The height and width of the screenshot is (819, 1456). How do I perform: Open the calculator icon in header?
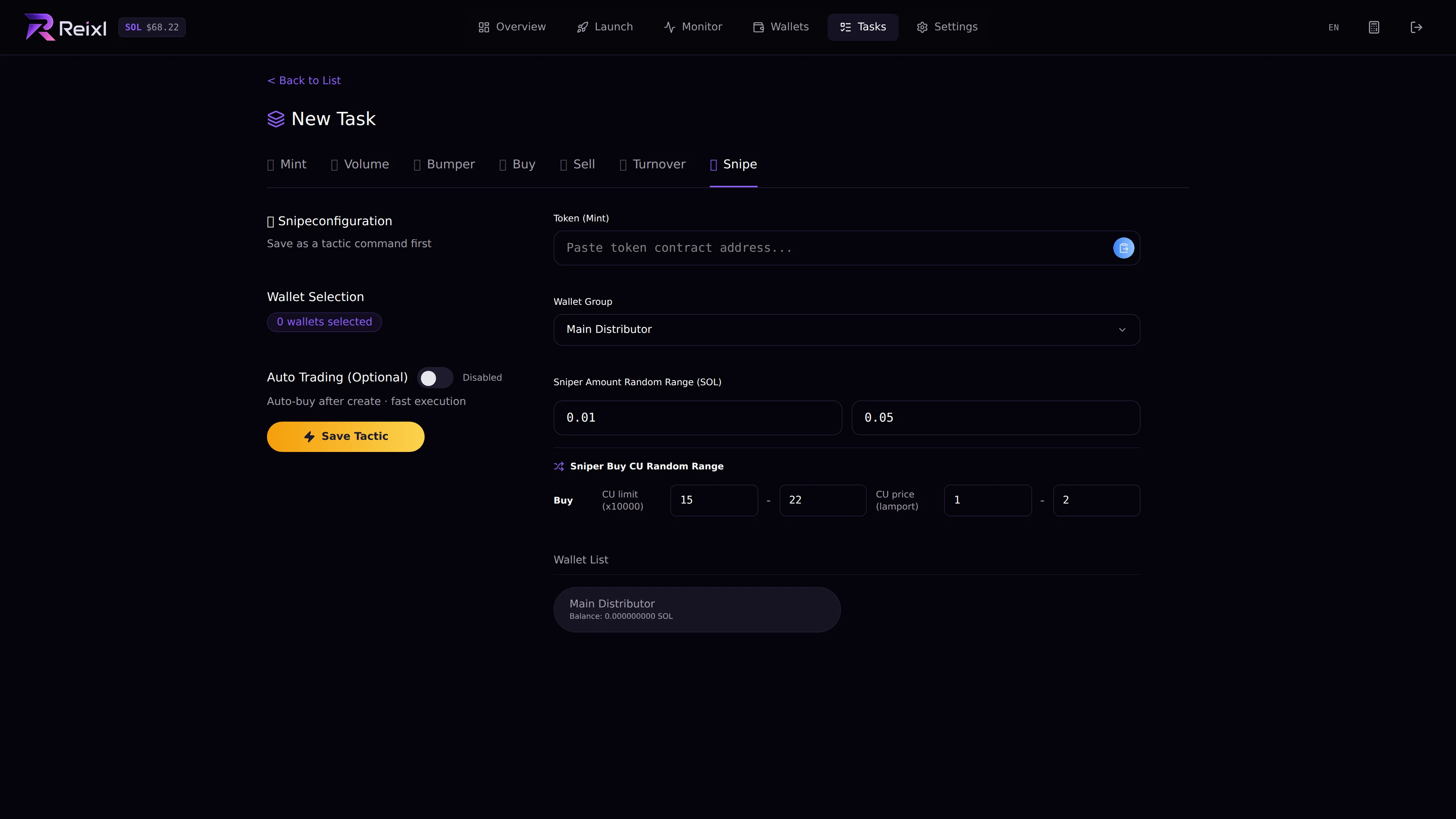(1374, 27)
